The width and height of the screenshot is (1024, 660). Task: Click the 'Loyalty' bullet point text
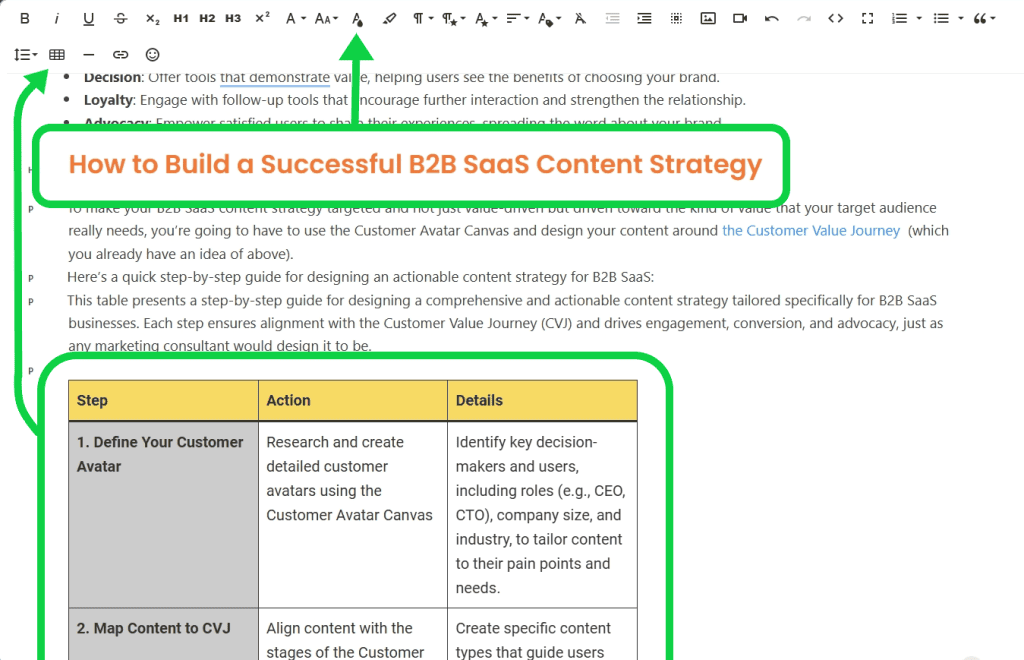(414, 100)
